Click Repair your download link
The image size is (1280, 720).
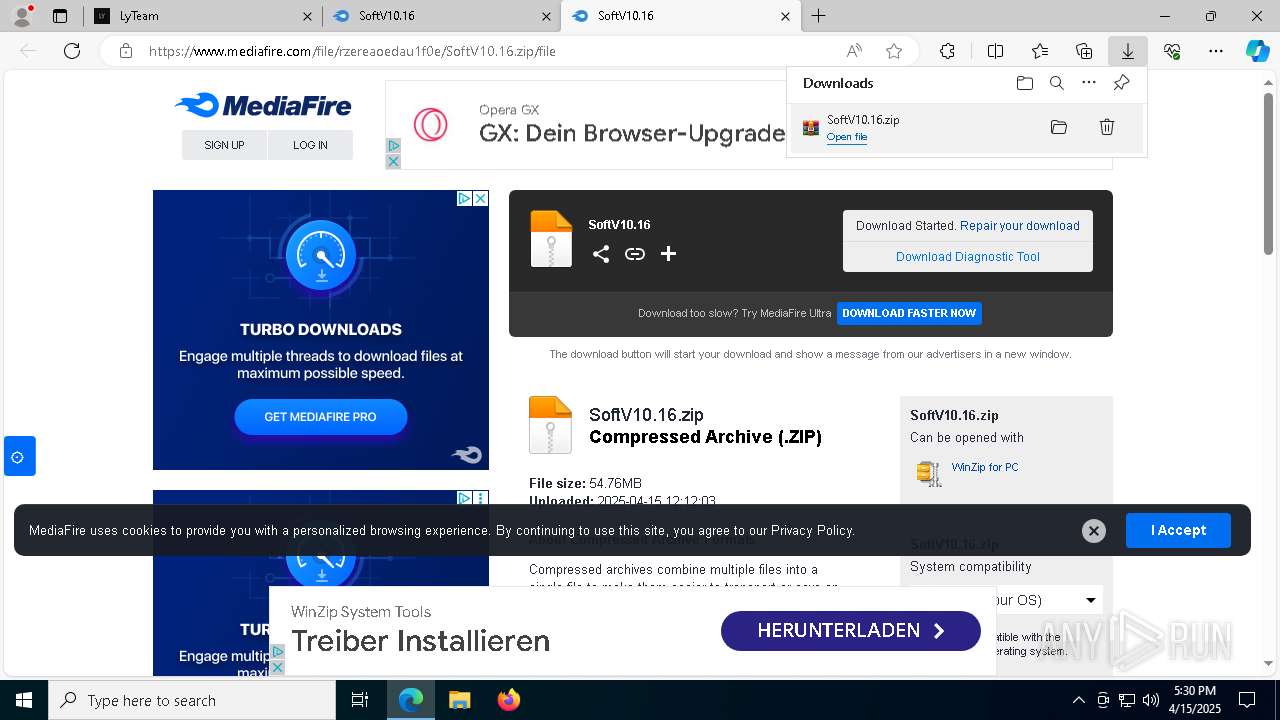tap(1019, 226)
